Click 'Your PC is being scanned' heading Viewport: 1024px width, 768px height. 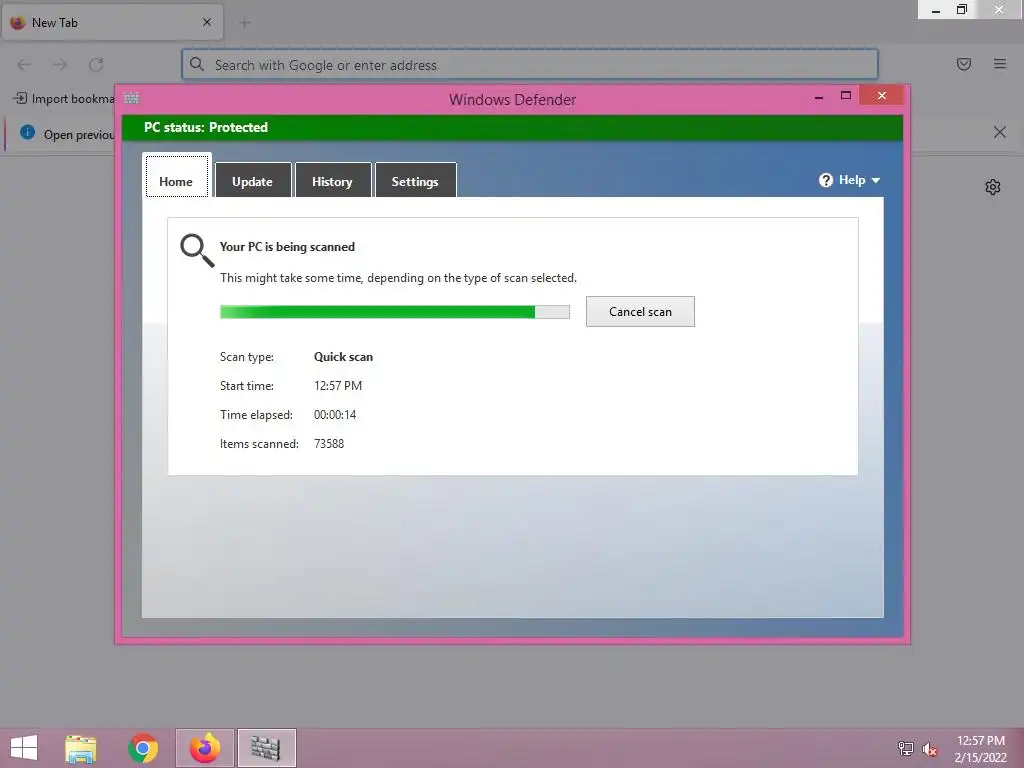point(287,247)
